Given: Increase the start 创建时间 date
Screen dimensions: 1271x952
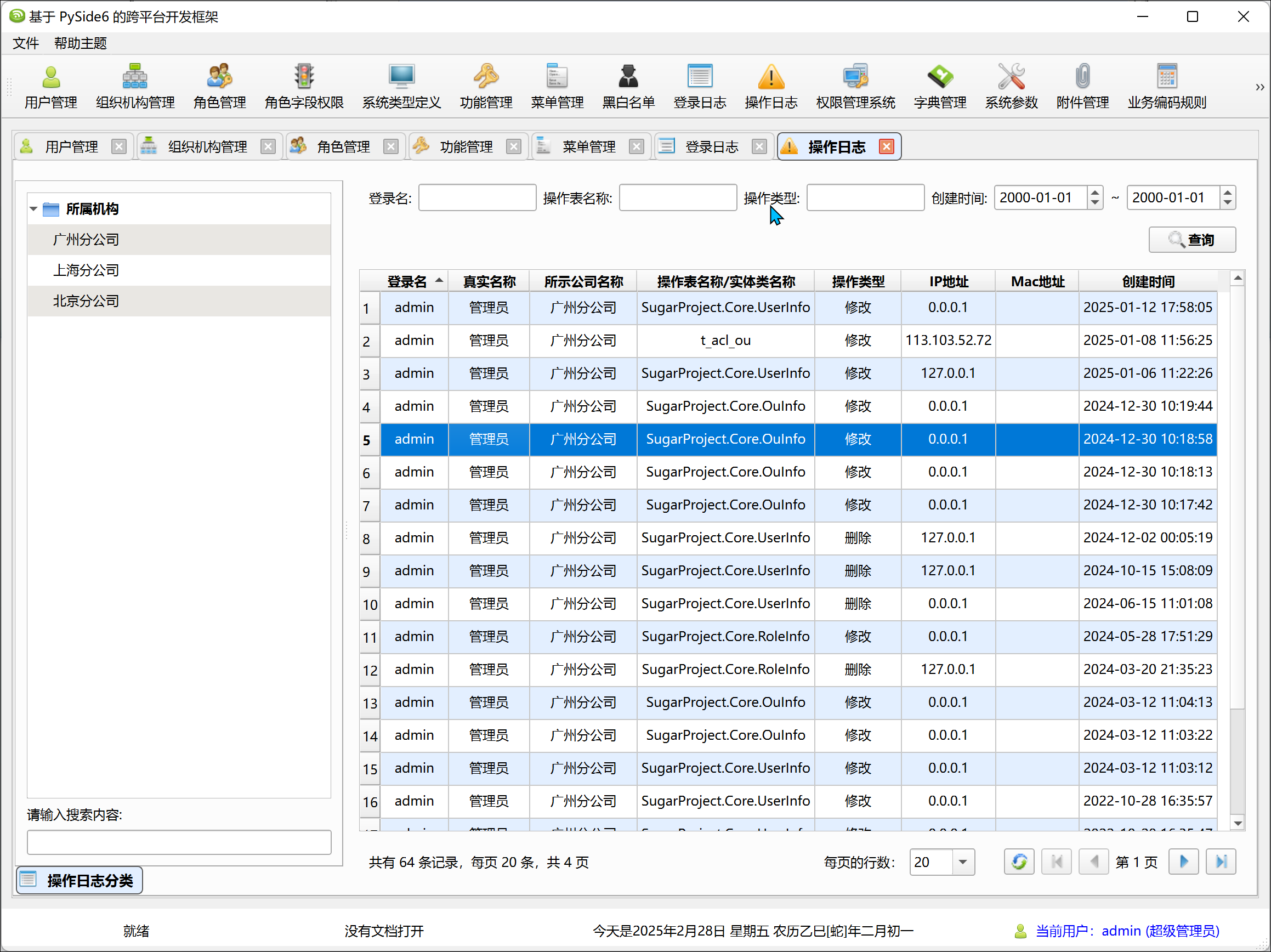Looking at the screenshot, I should click(1094, 192).
